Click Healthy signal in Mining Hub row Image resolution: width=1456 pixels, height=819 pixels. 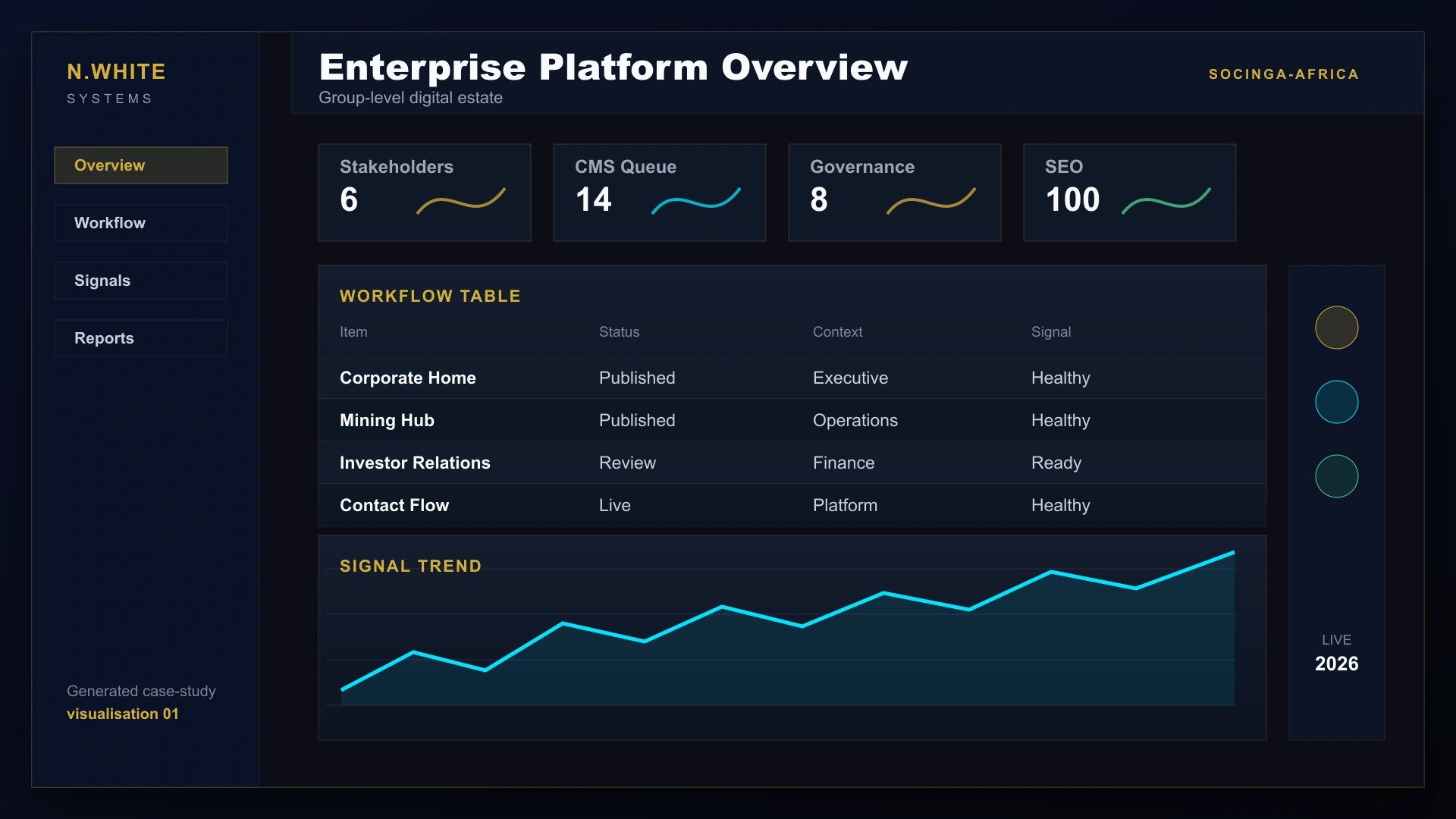coord(1061,420)
